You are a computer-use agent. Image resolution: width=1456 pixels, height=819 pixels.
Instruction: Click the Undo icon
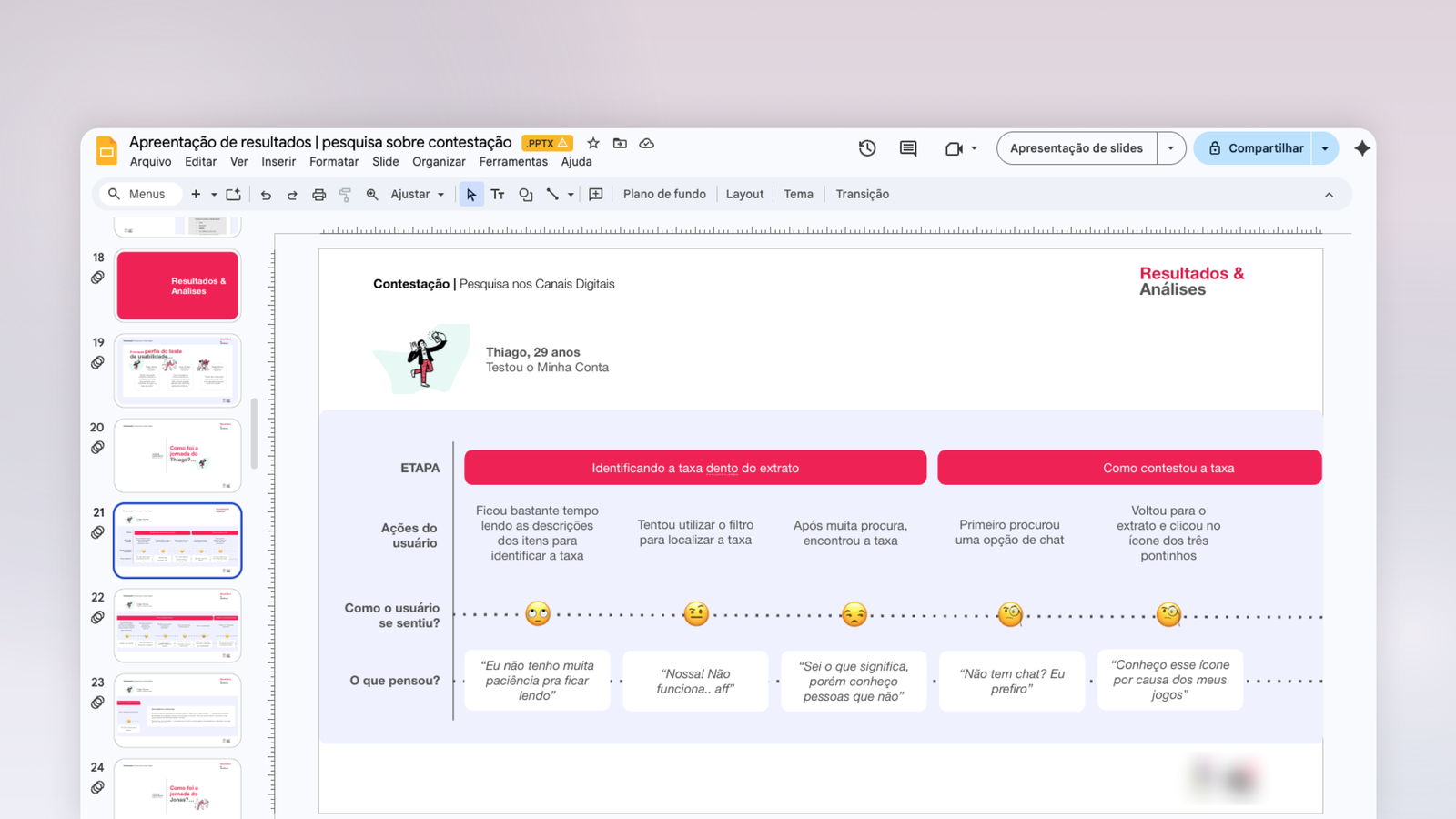(x=265, y=194)
